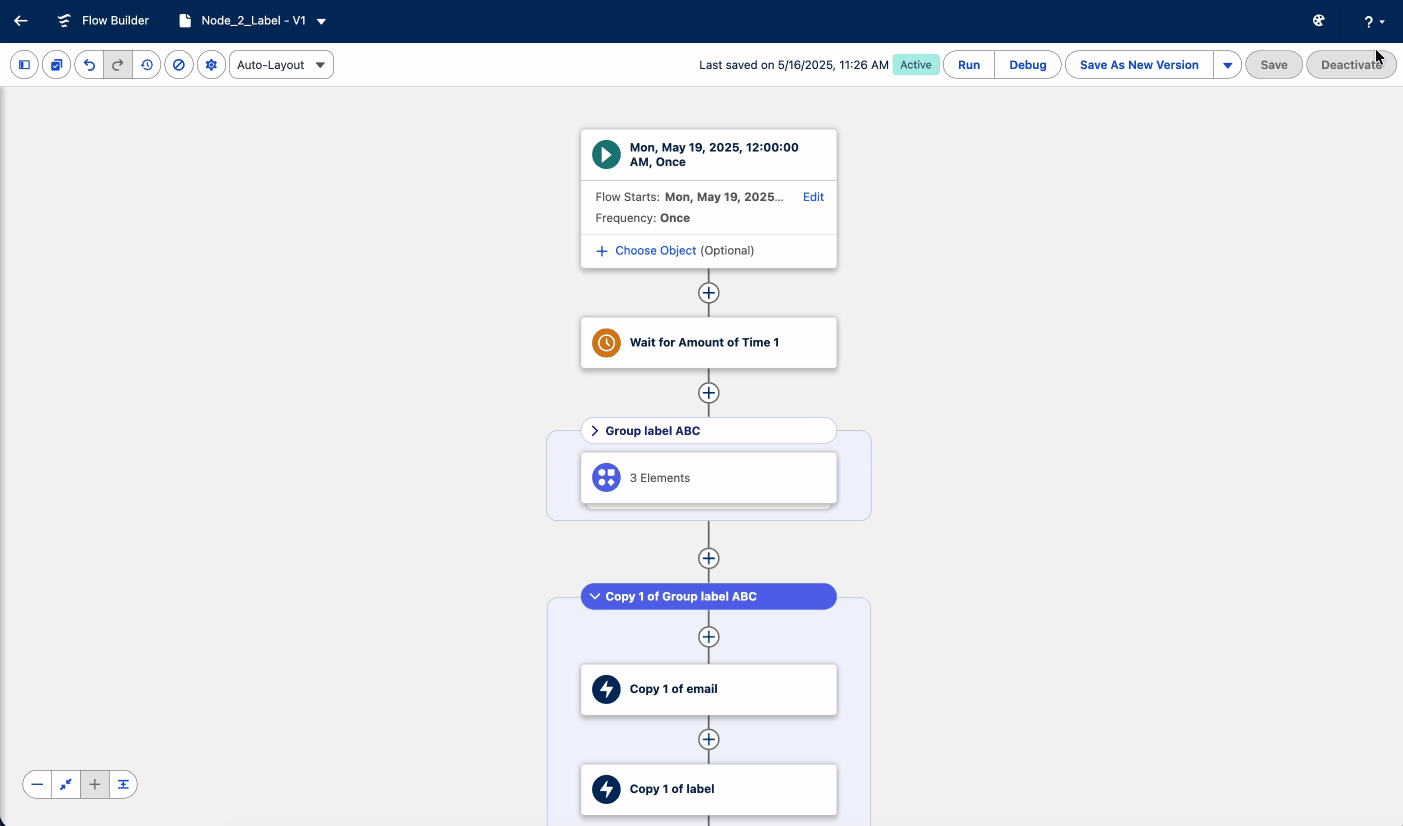
Task: Zoom out the canvas with minus
Action: point(37,785)
